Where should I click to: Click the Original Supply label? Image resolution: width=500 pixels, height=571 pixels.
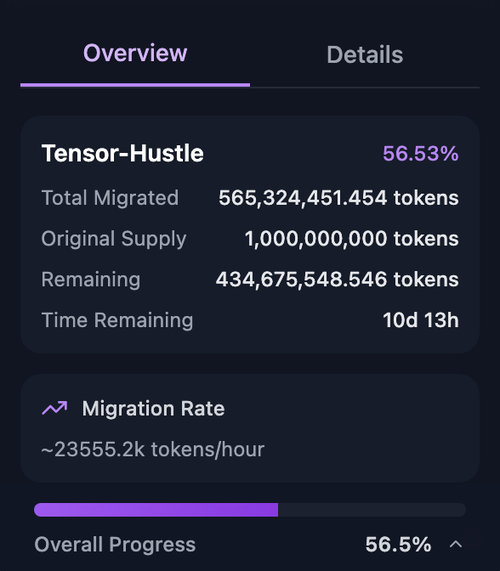(x=114, y=239)
